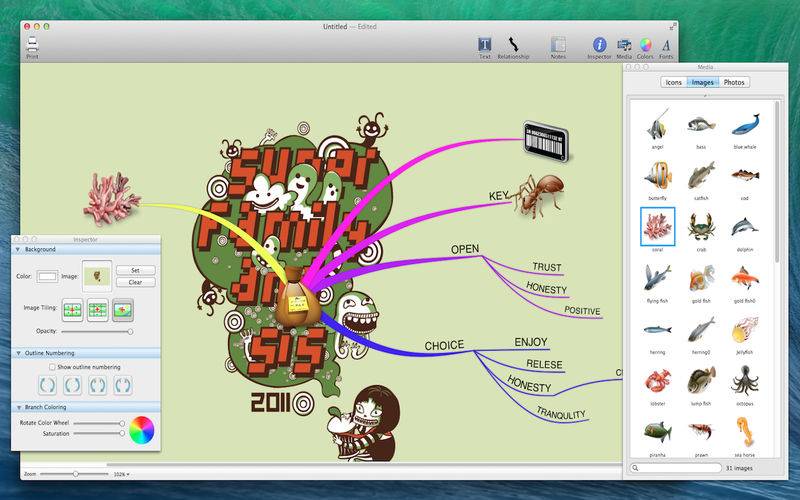Pick the flying fish image
The image size is (800, 500).
click(657, 278)
